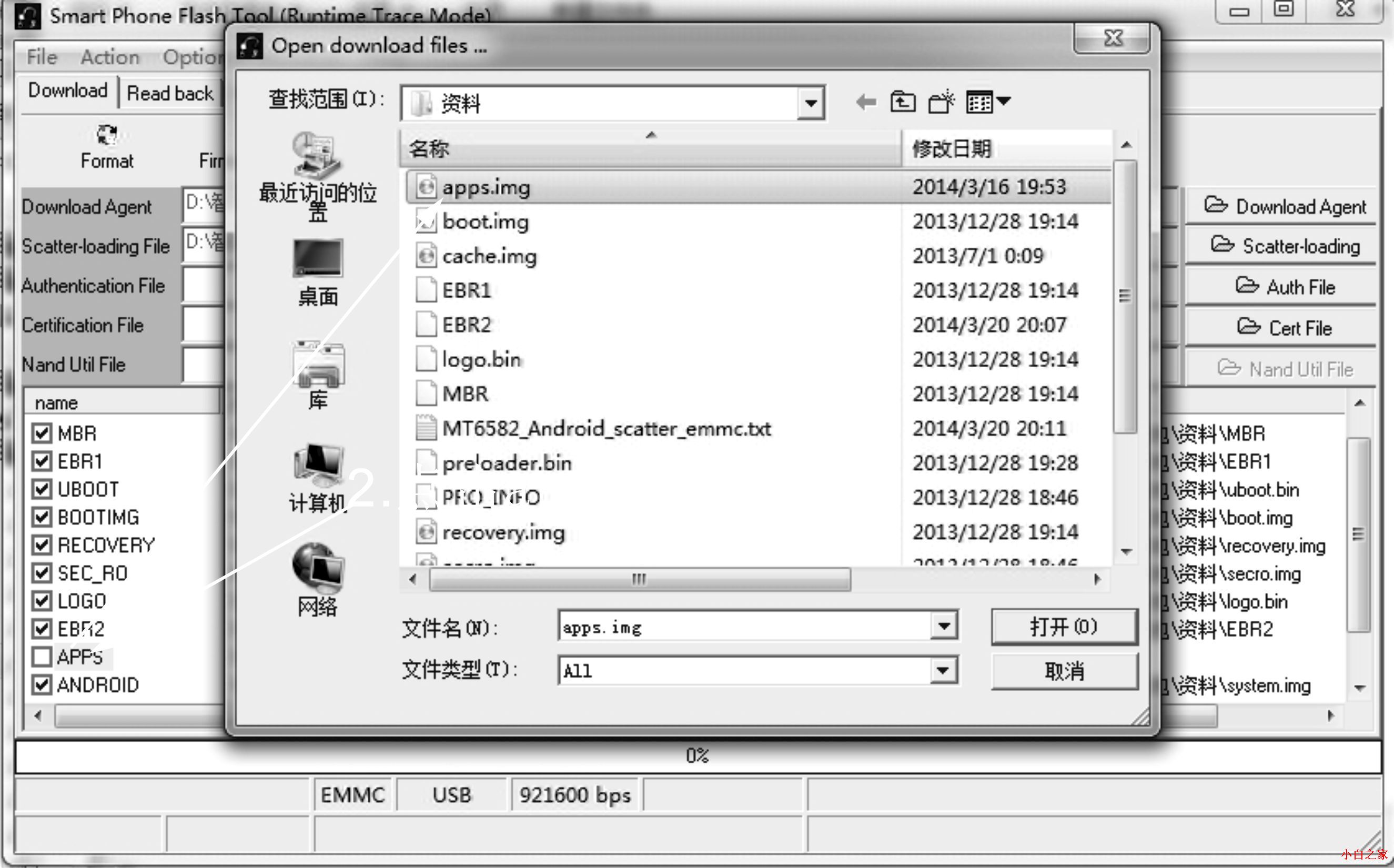
Task: Click the main window file list vertical scrollbar
Action: tap(1358, 534)
